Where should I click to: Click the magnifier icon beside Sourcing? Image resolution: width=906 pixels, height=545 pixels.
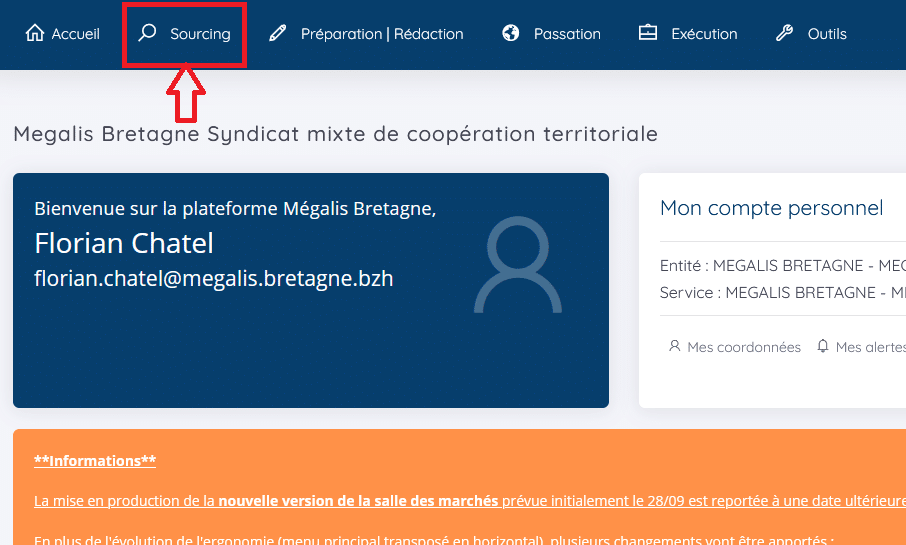[147, 32]
